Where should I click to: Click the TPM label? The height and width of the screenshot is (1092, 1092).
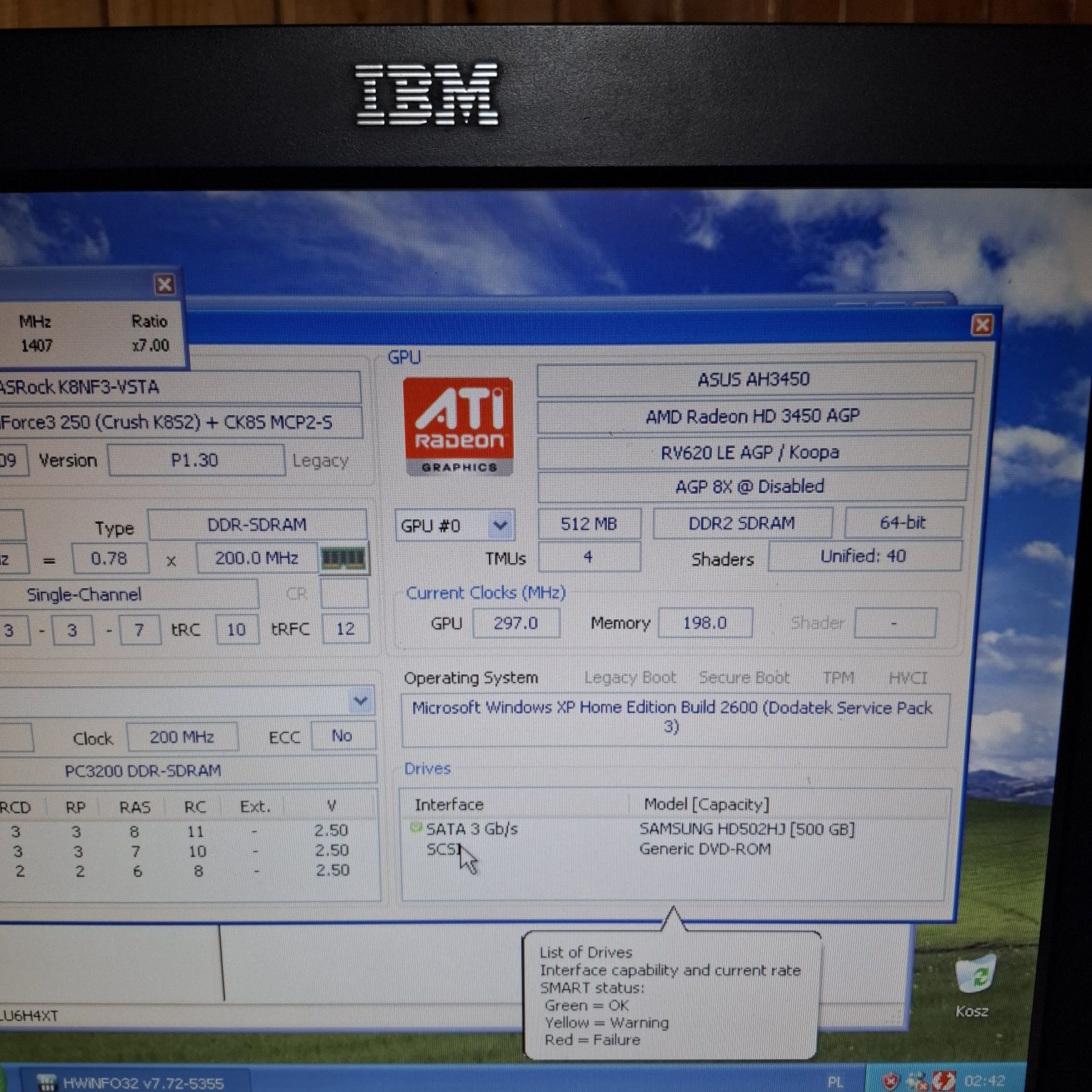[838, 677]
